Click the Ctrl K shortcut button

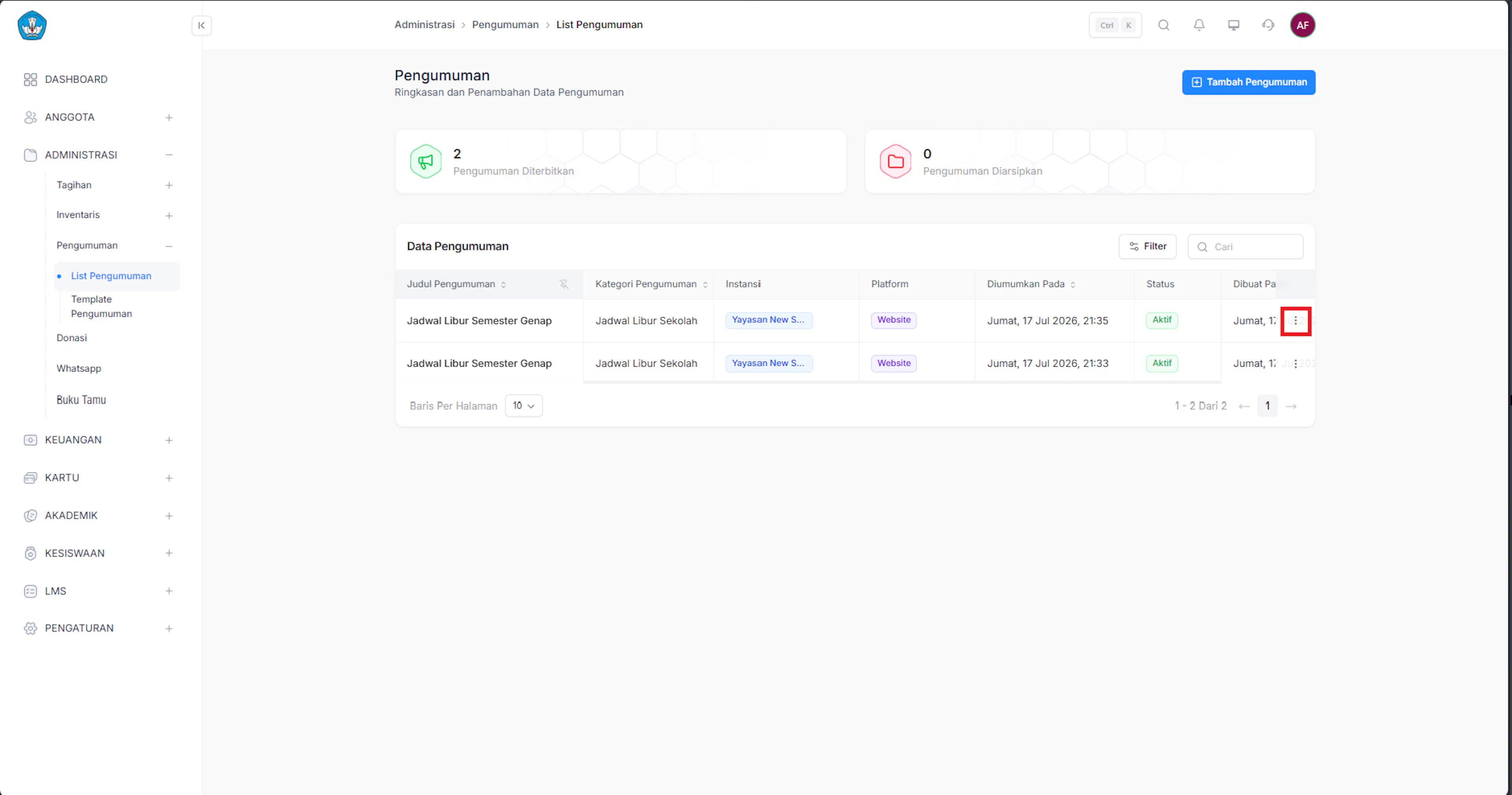point(1115,25)
